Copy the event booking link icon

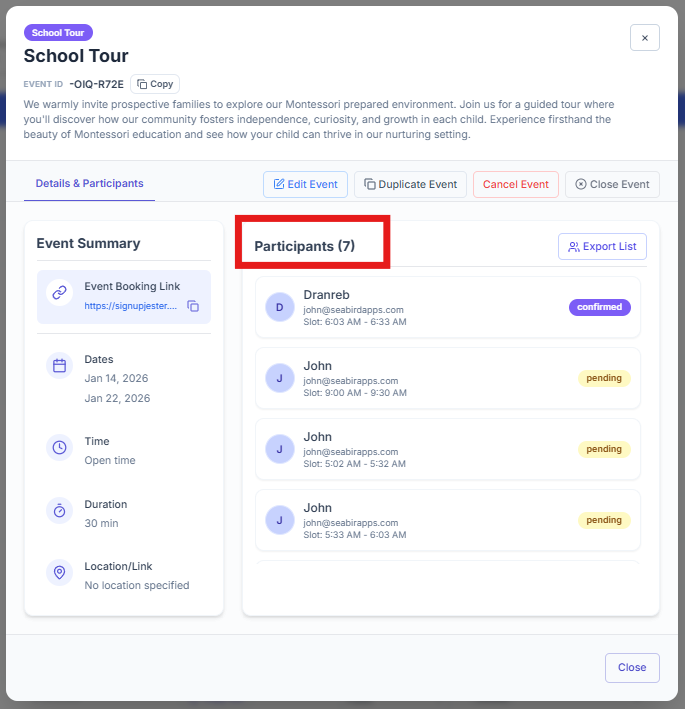[193, 306]
